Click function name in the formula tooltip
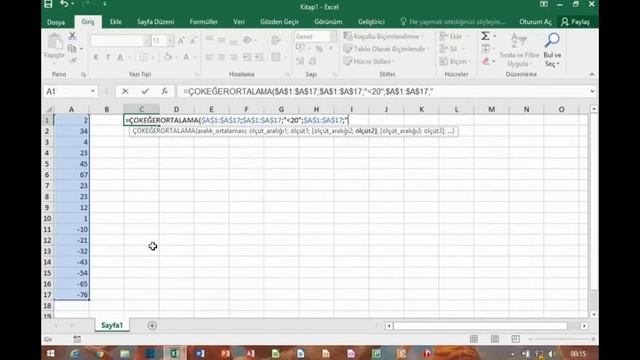Image resolution: width=640 pixels, height=360 pixels. tap(164, 131)
